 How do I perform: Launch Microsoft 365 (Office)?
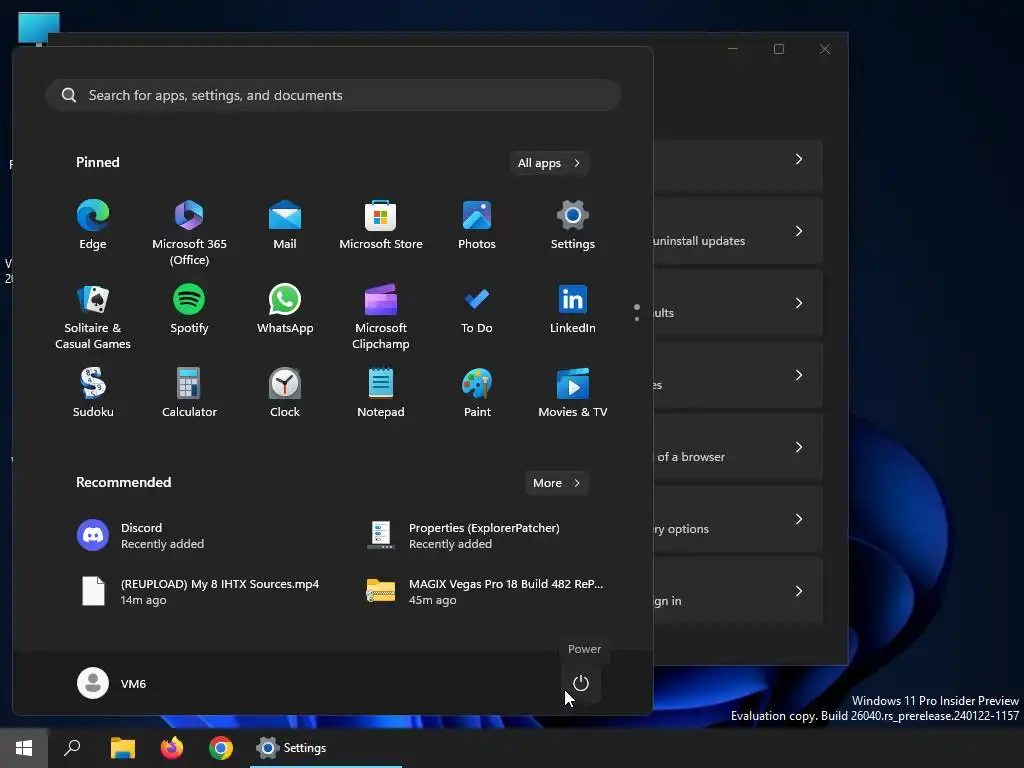189,232
